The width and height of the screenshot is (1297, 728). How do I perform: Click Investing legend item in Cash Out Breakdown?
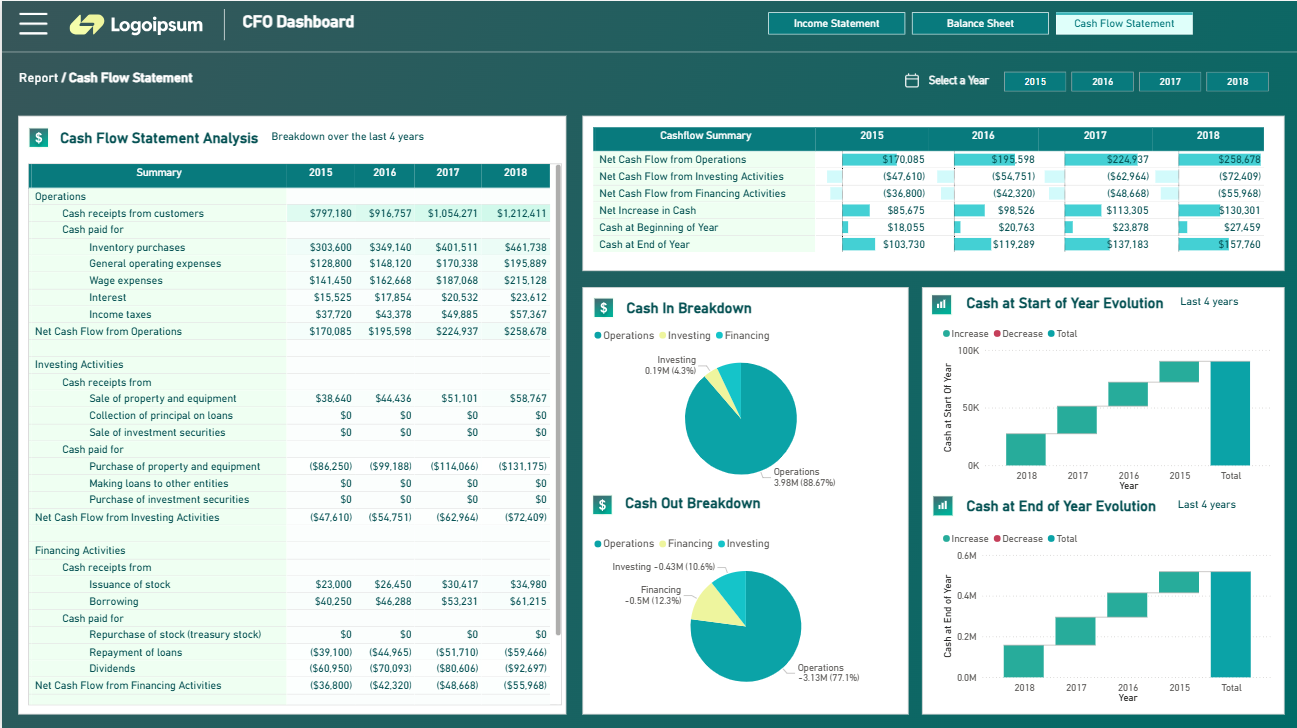(743, 544)
